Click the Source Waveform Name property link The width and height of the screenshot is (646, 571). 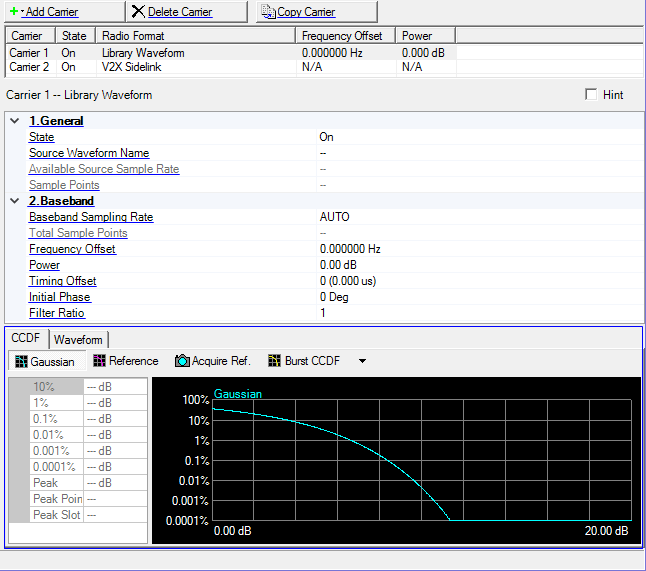pyautogui.click(x=89, y=153)
